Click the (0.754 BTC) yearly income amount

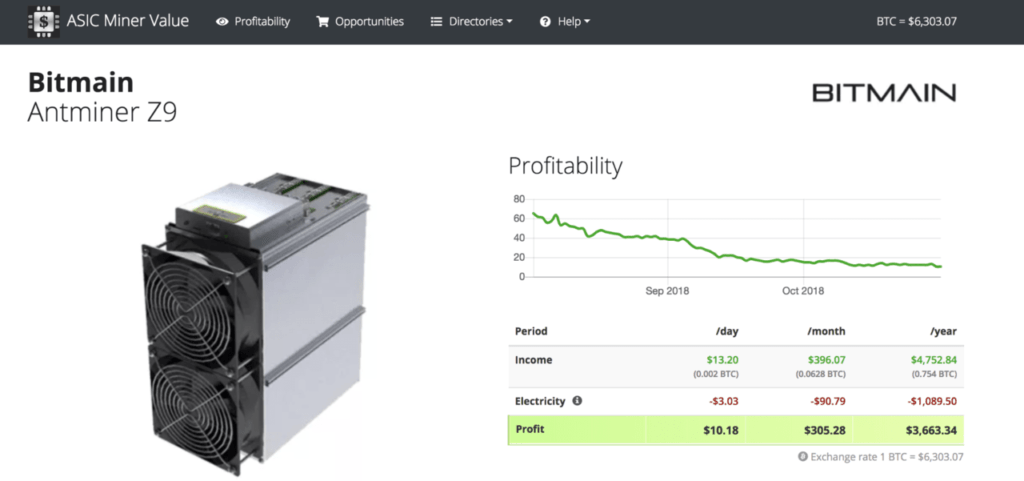(934, 375)
